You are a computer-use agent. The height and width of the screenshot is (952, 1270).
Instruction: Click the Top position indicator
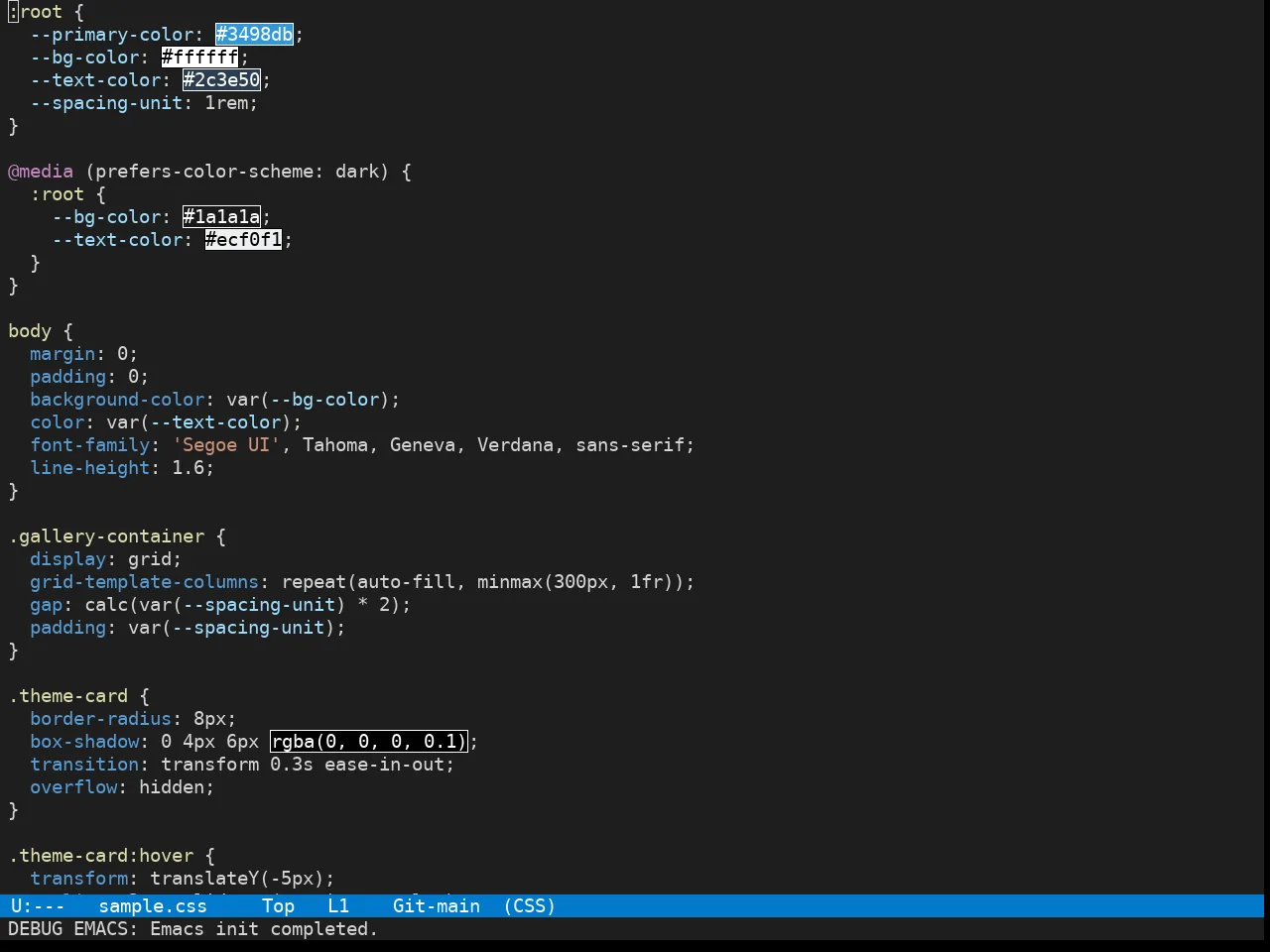click(x=279, y=906)
